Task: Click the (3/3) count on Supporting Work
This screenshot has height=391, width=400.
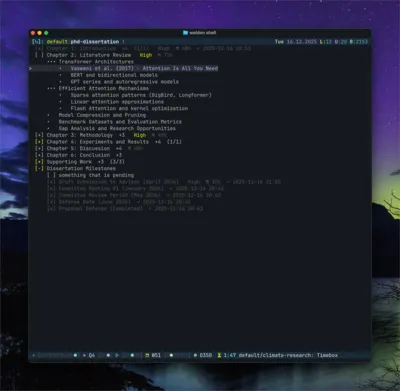Action: [117, 162]
